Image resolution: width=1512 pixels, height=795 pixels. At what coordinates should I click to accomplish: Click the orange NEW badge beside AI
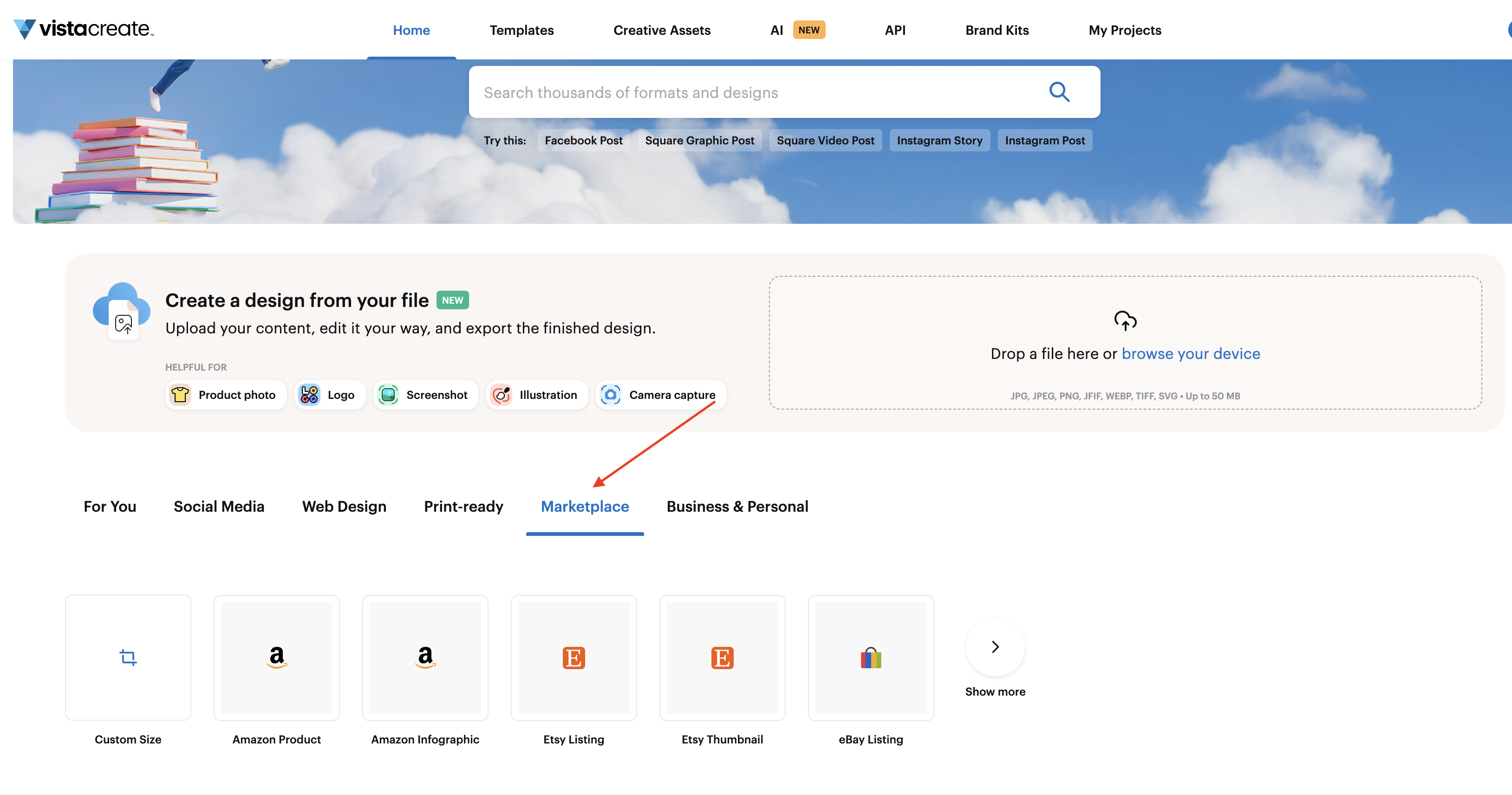coord(809,30)
